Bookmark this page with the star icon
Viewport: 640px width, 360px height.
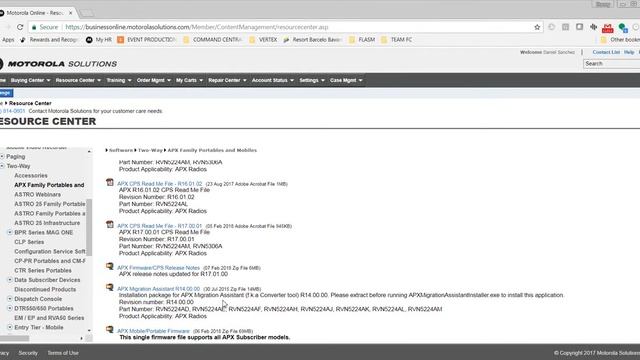(537, 27)
